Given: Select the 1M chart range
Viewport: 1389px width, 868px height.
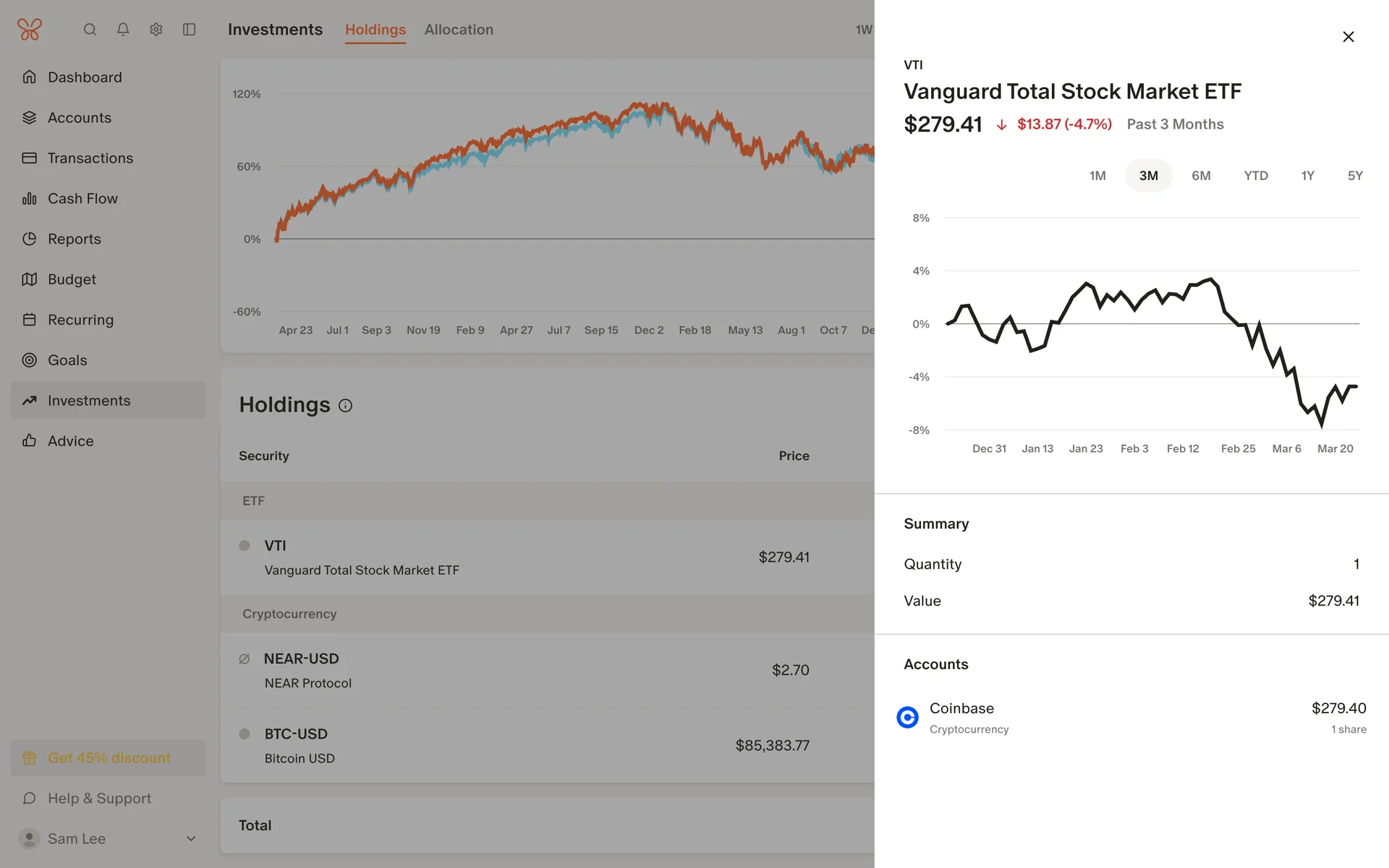Looking at the screenshot, I should 1097,176.
